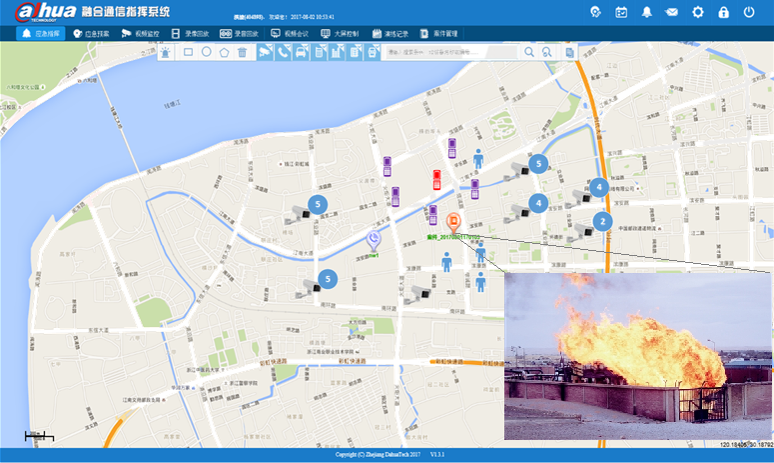Open the notifications bell icon
Image resolution: width=774 pixels, height=463 pixels.
[x=647, y=12]
